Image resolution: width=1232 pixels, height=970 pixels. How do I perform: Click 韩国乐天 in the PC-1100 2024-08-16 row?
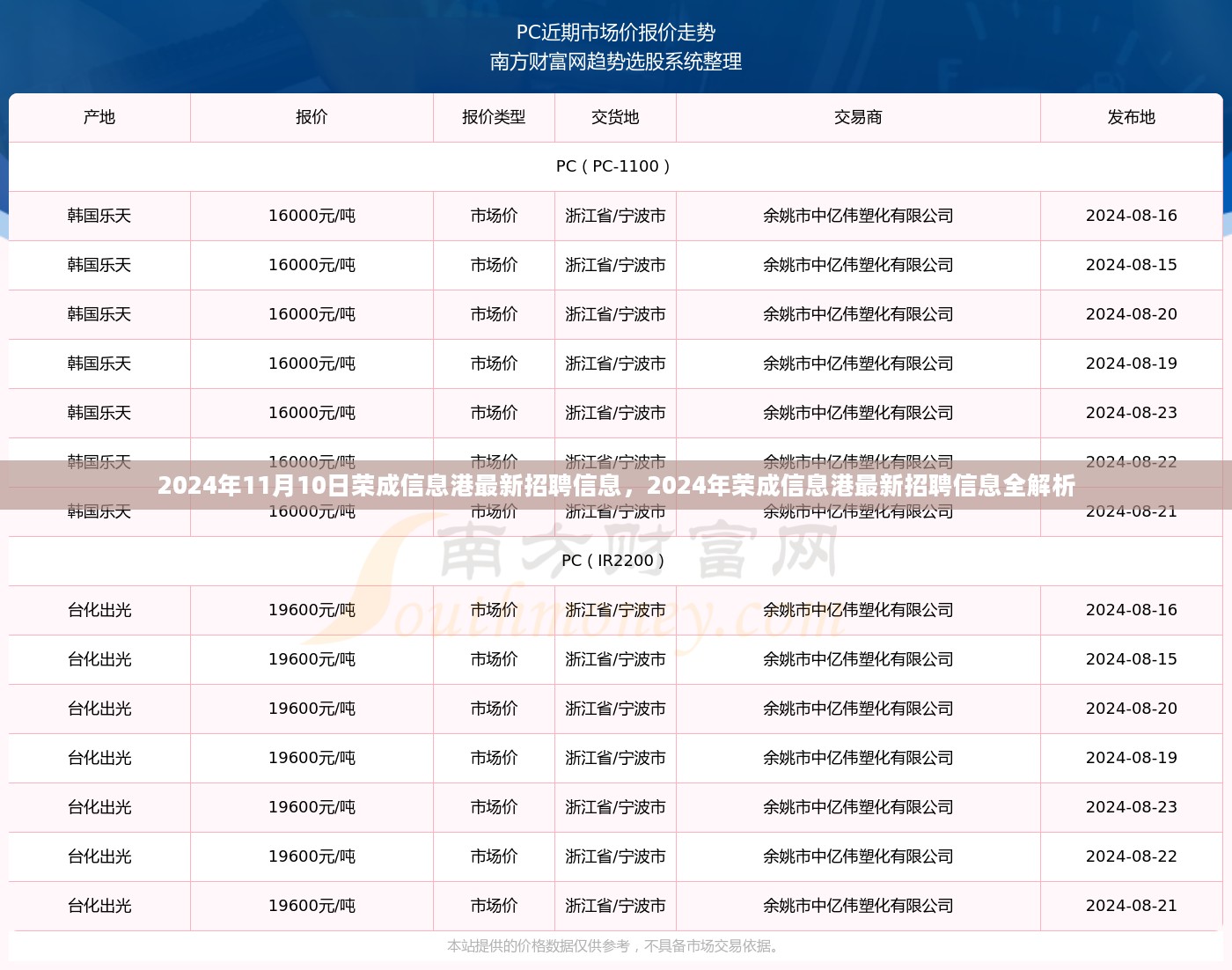pyautogui.click(x=99, y=216)
